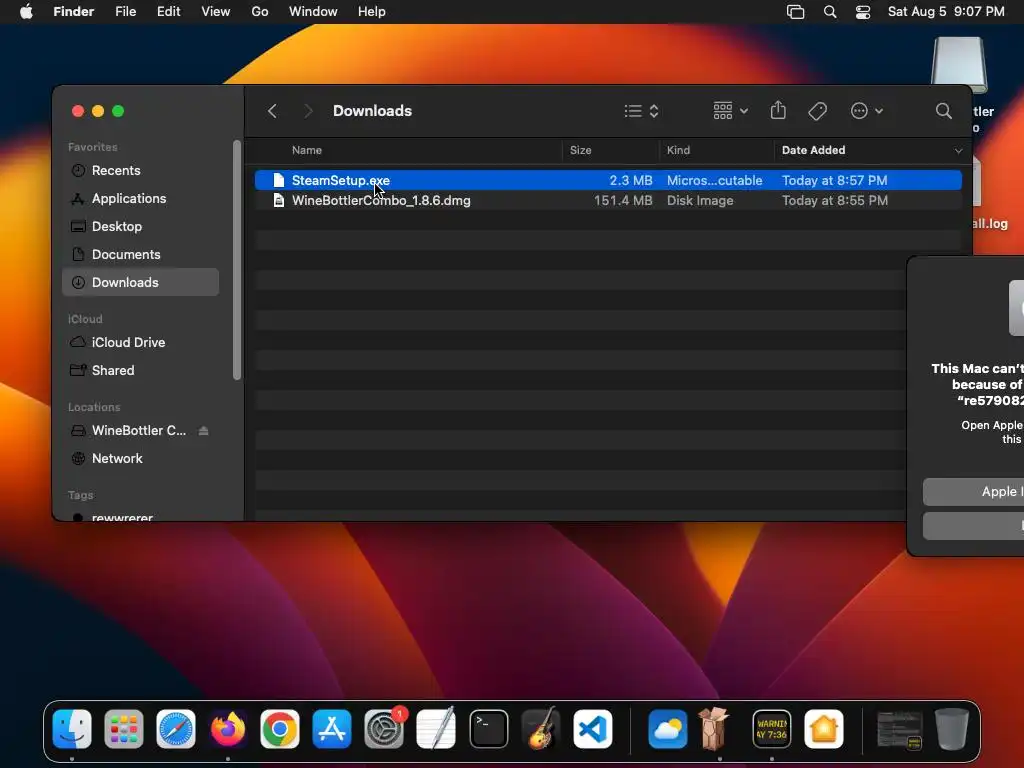Screen dimensions: 1024x768
Task: Open Control Center in menu bar
Action: (x=863, y=12)
